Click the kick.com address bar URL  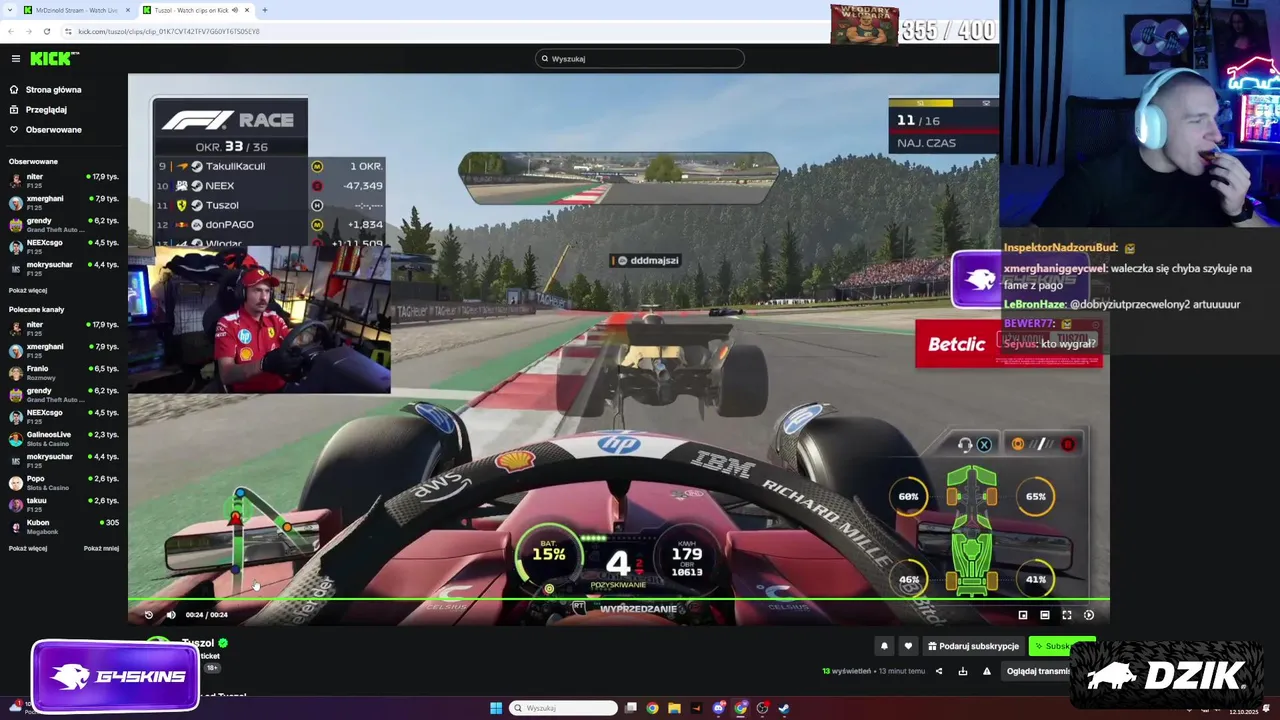[169, 31]
